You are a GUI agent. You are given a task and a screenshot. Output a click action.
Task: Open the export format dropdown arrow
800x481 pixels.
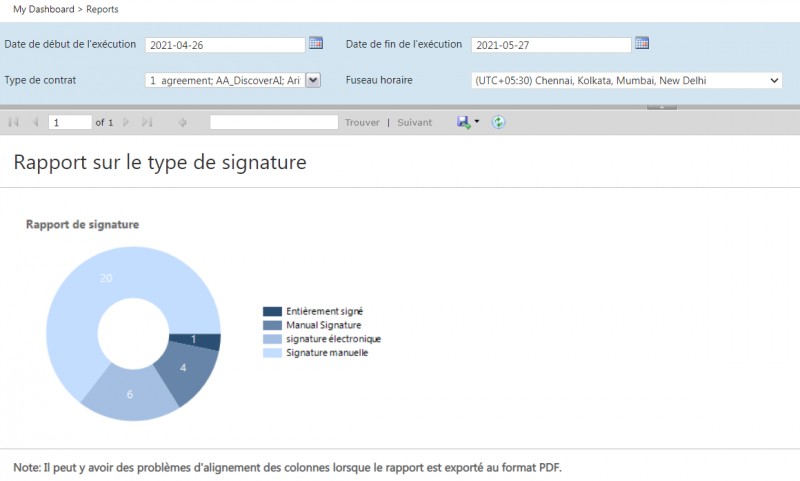point(477,122)
